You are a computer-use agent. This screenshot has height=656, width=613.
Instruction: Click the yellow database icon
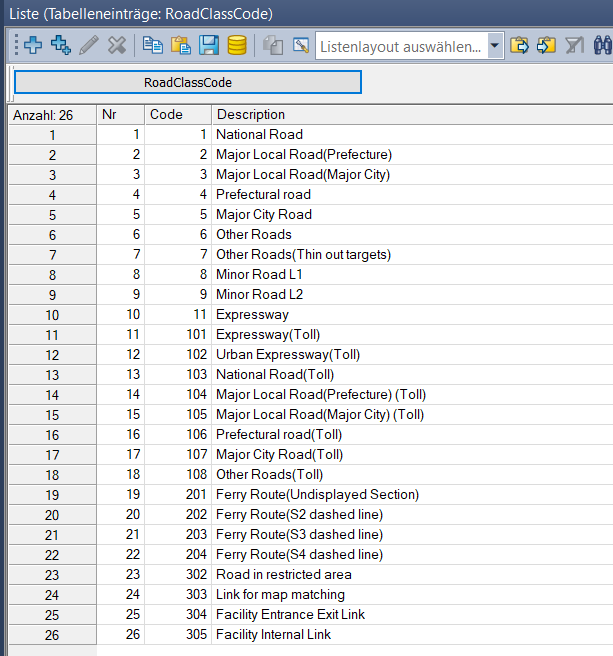[237, 45]
